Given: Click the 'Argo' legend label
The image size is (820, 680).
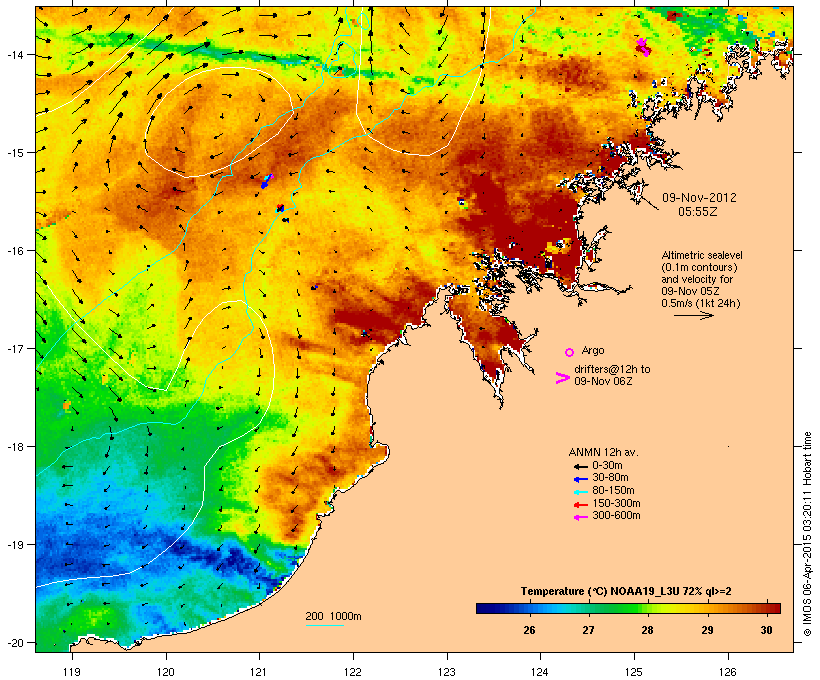Looking at the screenshot, I should point(593,350).
